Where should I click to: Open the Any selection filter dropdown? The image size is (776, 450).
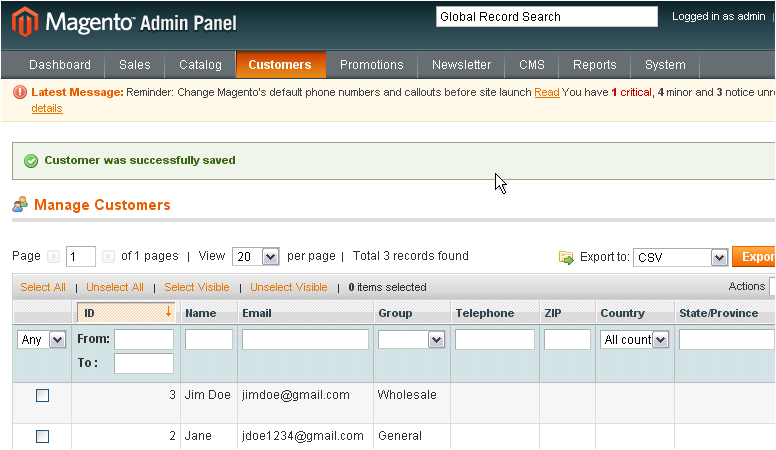[42, 340]
